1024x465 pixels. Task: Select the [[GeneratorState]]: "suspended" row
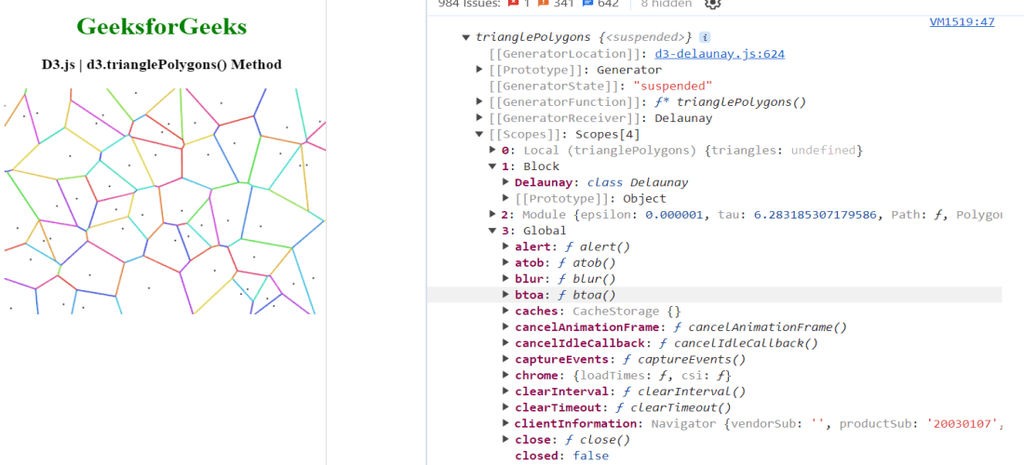coord(601,86)
